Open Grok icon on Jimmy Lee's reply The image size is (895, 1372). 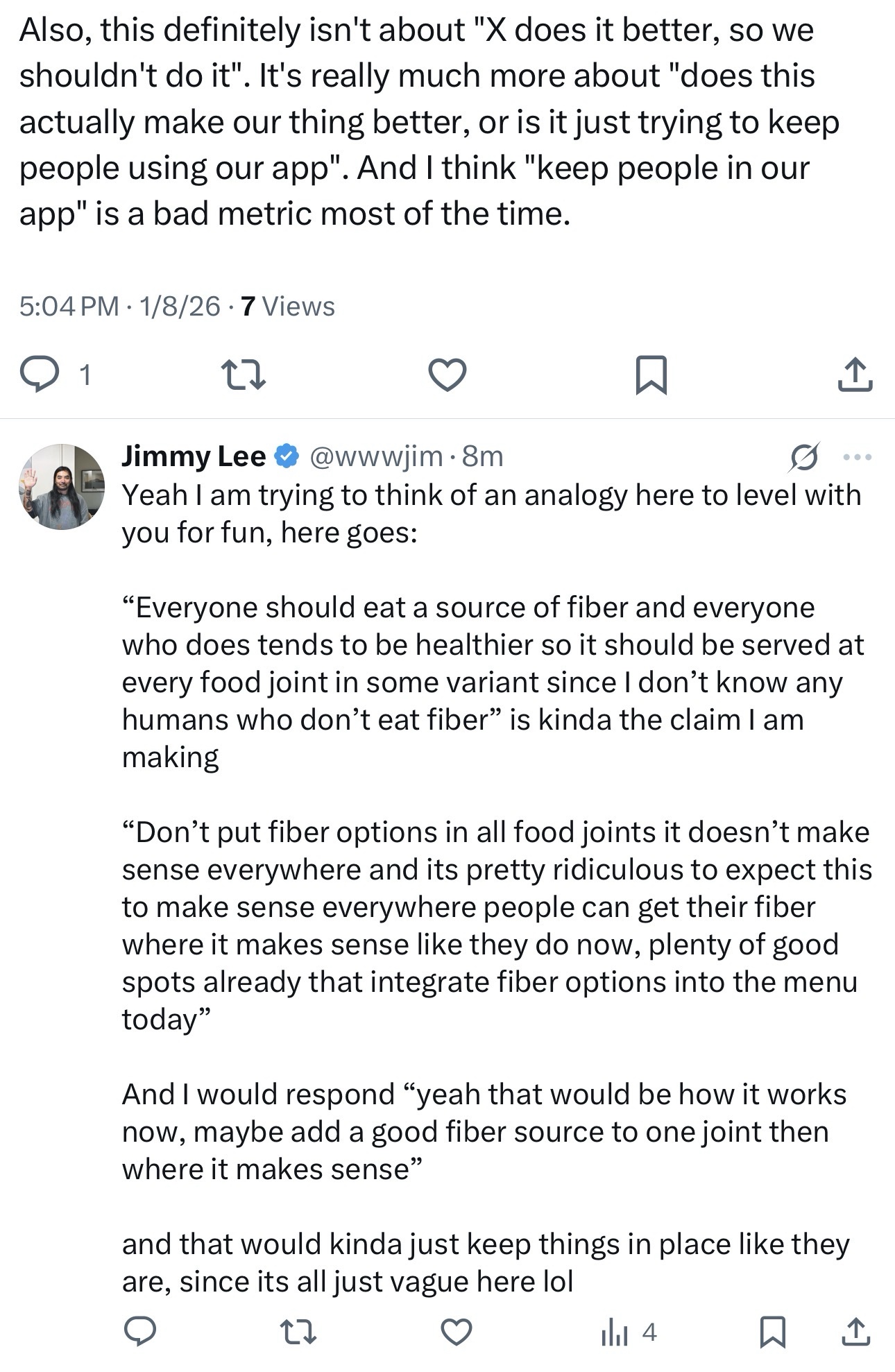click(804, 457)
